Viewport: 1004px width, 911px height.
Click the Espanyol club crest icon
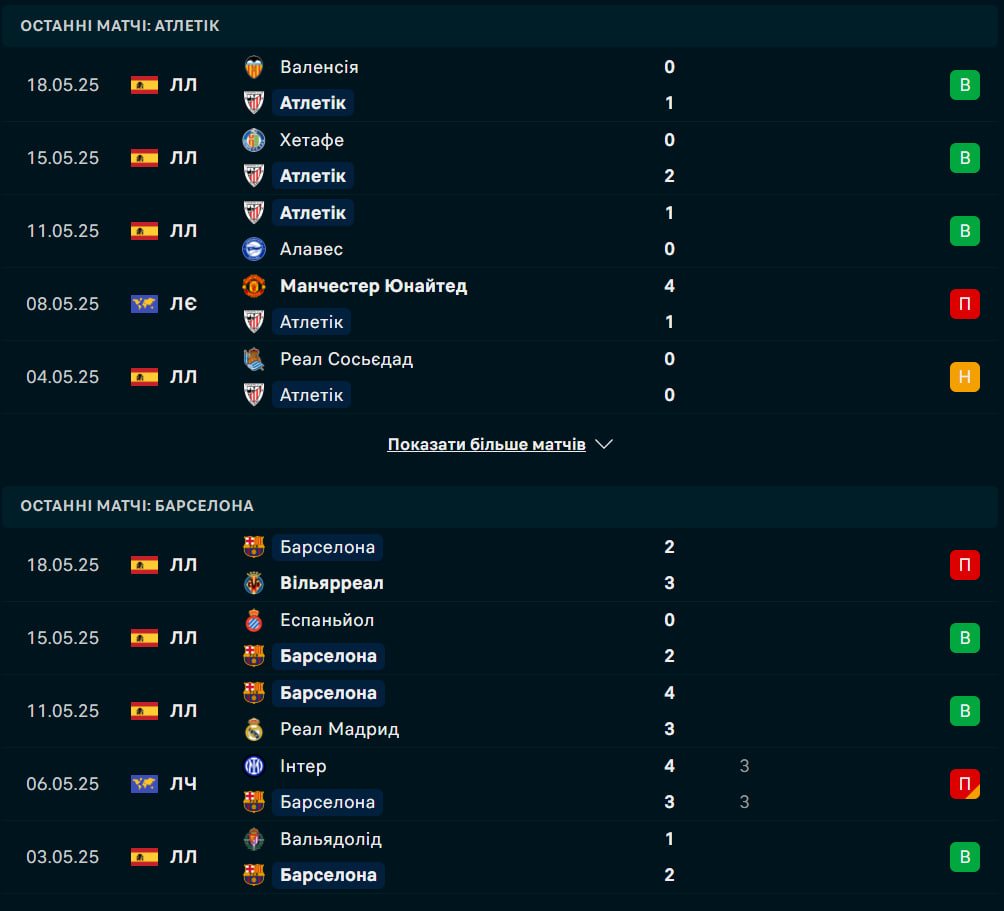254,620
